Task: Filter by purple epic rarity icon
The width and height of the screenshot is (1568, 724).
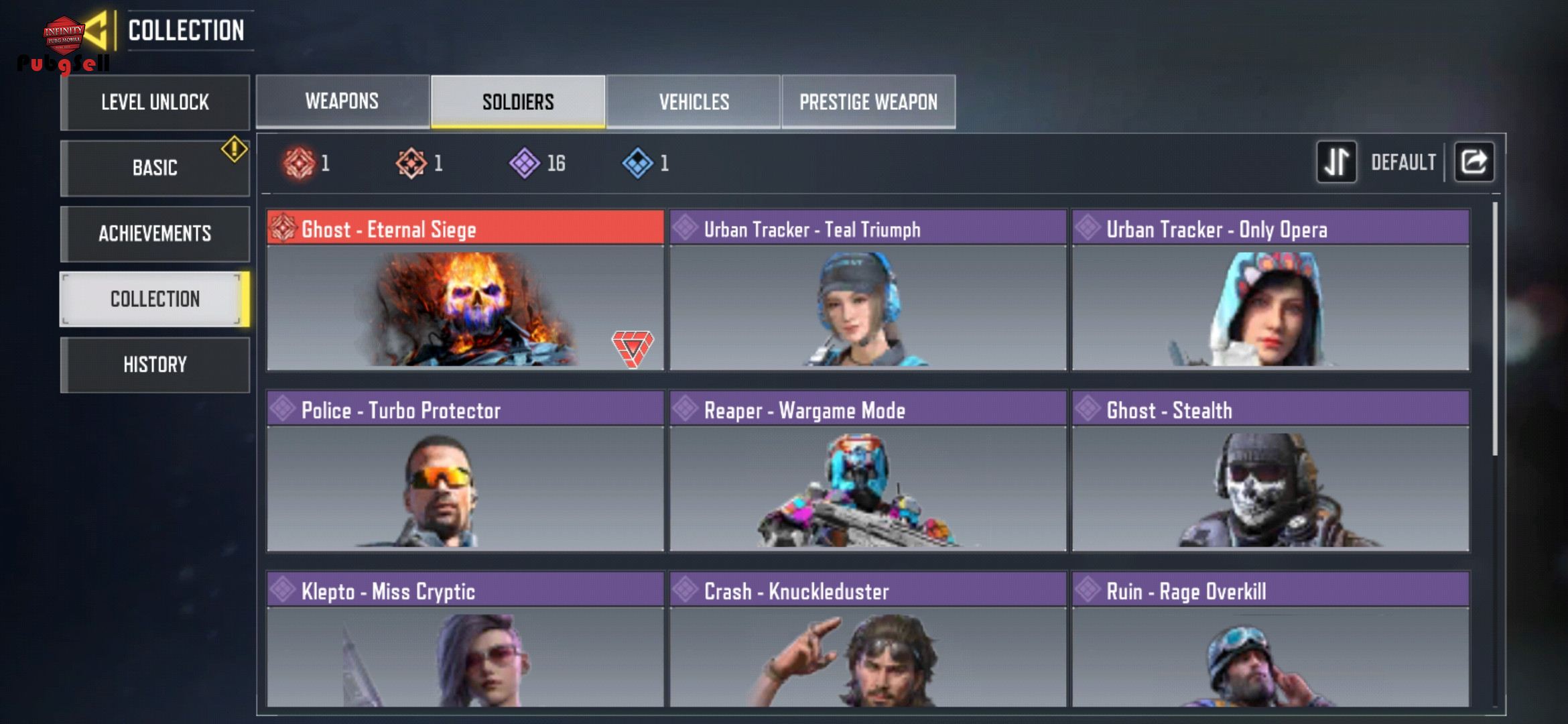Action: coord(524,163)
